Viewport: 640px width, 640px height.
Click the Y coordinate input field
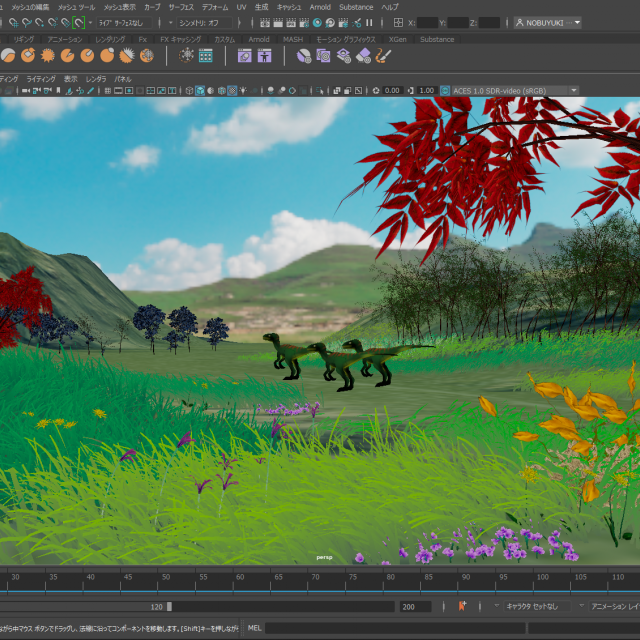pos(458,23)
